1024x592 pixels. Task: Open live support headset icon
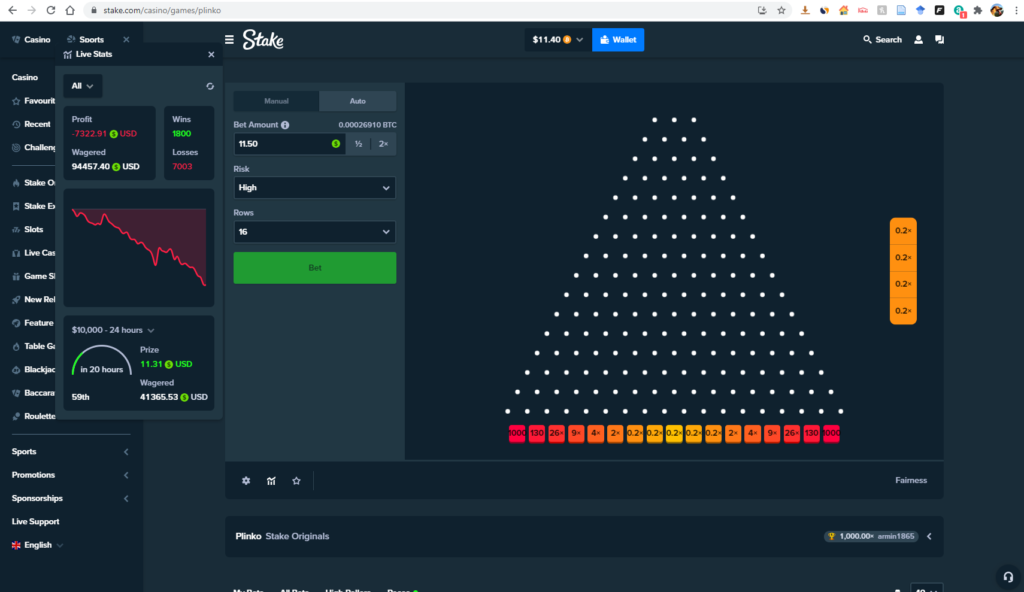pos(1008,576)
